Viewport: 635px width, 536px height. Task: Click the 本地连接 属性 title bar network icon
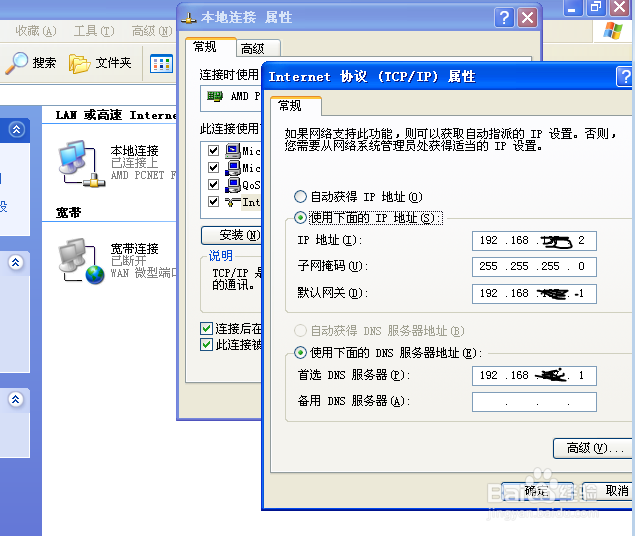[x=189, y=18]
